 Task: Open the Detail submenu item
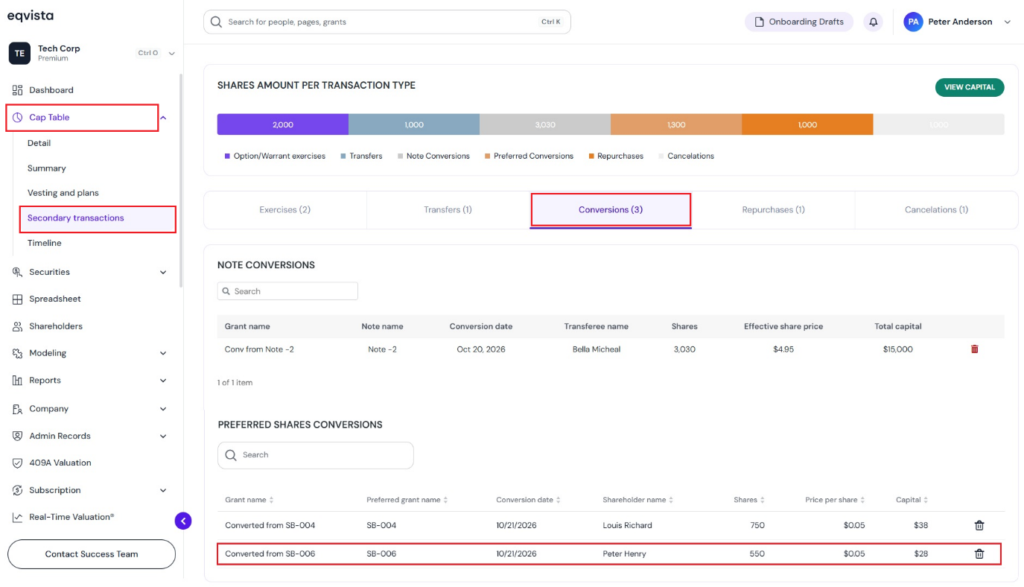(39, 143)
